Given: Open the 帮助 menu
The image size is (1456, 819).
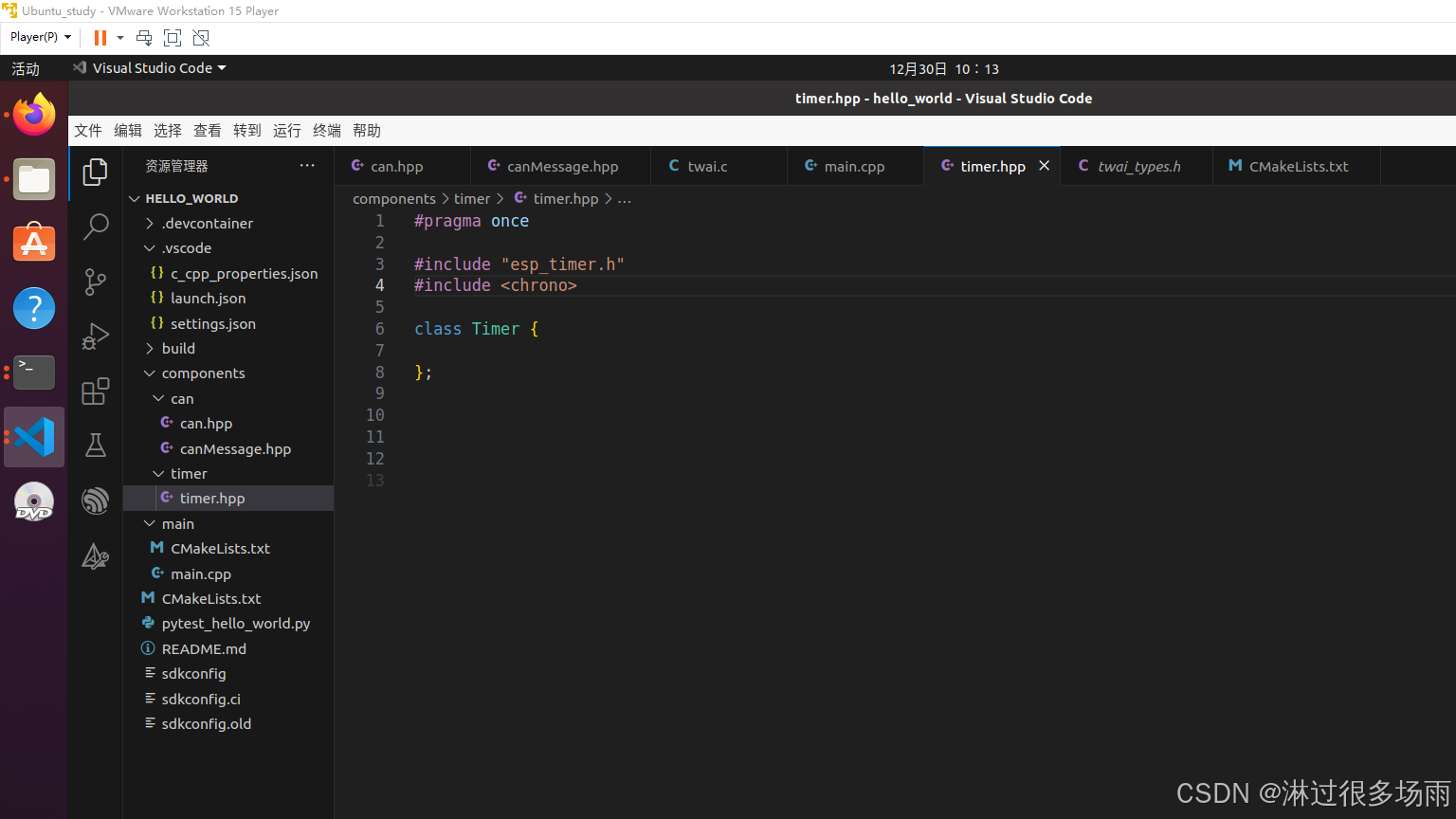Looking at the screenshot, I should [x=367, y=131].
